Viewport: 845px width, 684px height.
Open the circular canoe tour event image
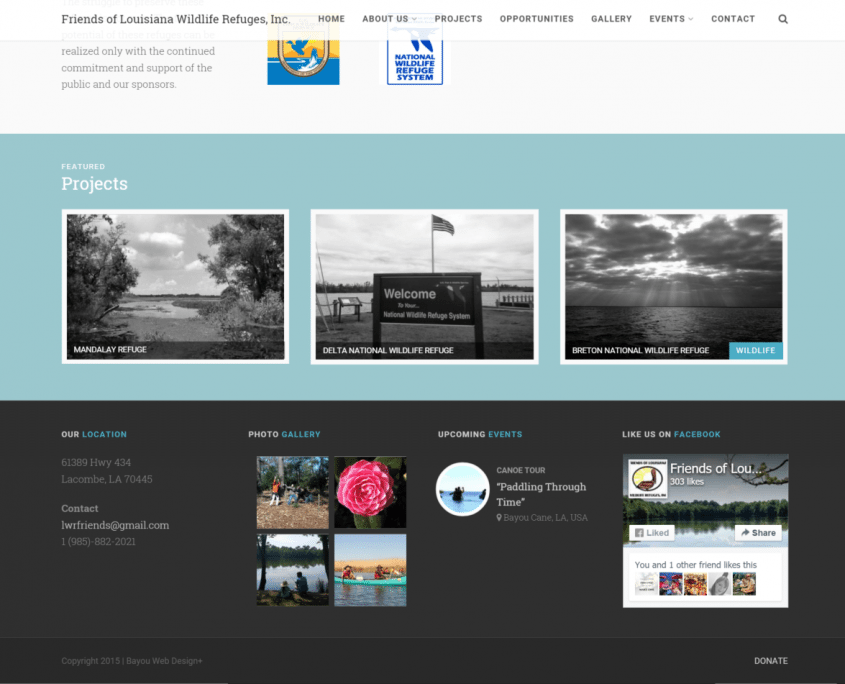click(x=462, y=489)
